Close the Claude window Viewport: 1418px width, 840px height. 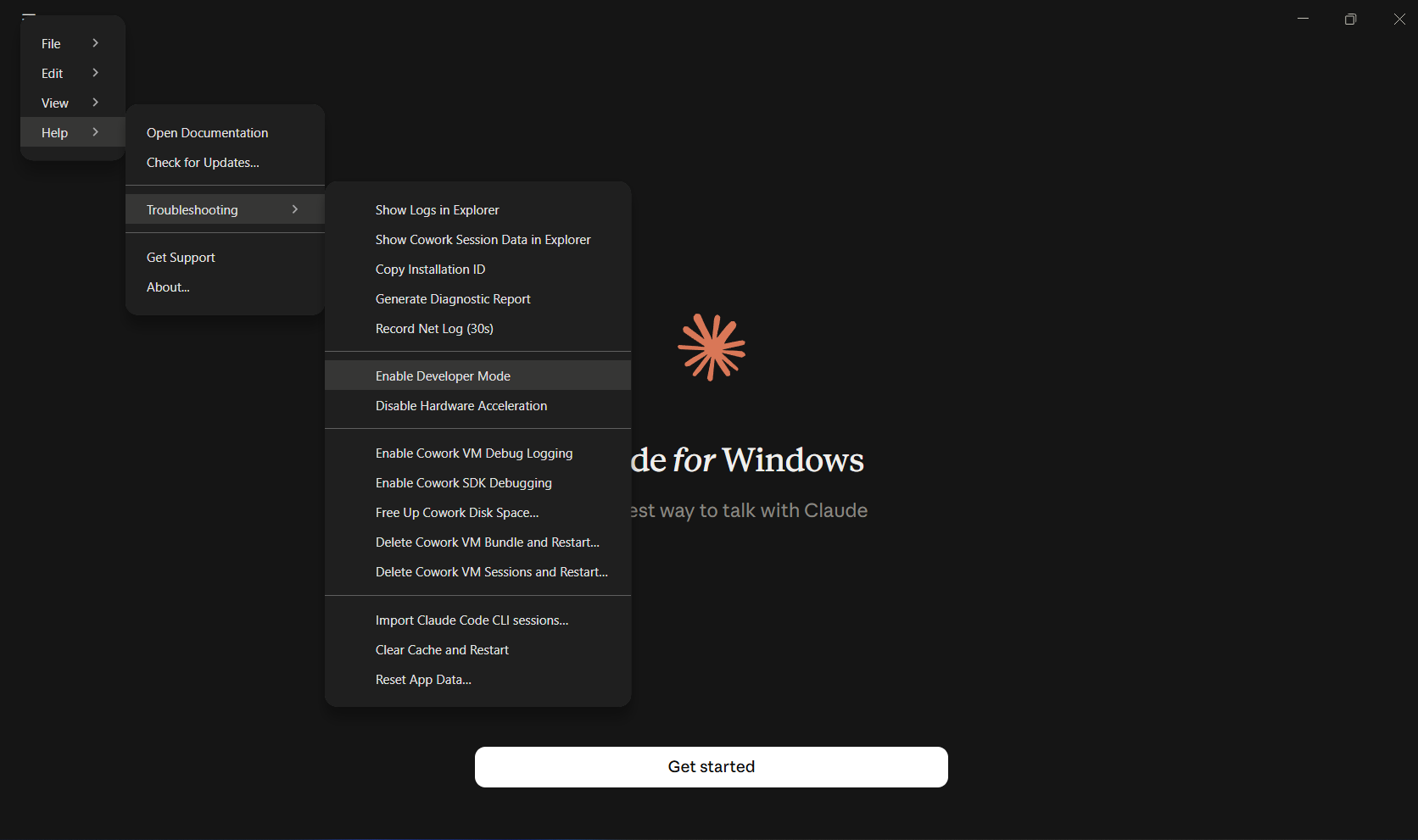[1398, 19]
